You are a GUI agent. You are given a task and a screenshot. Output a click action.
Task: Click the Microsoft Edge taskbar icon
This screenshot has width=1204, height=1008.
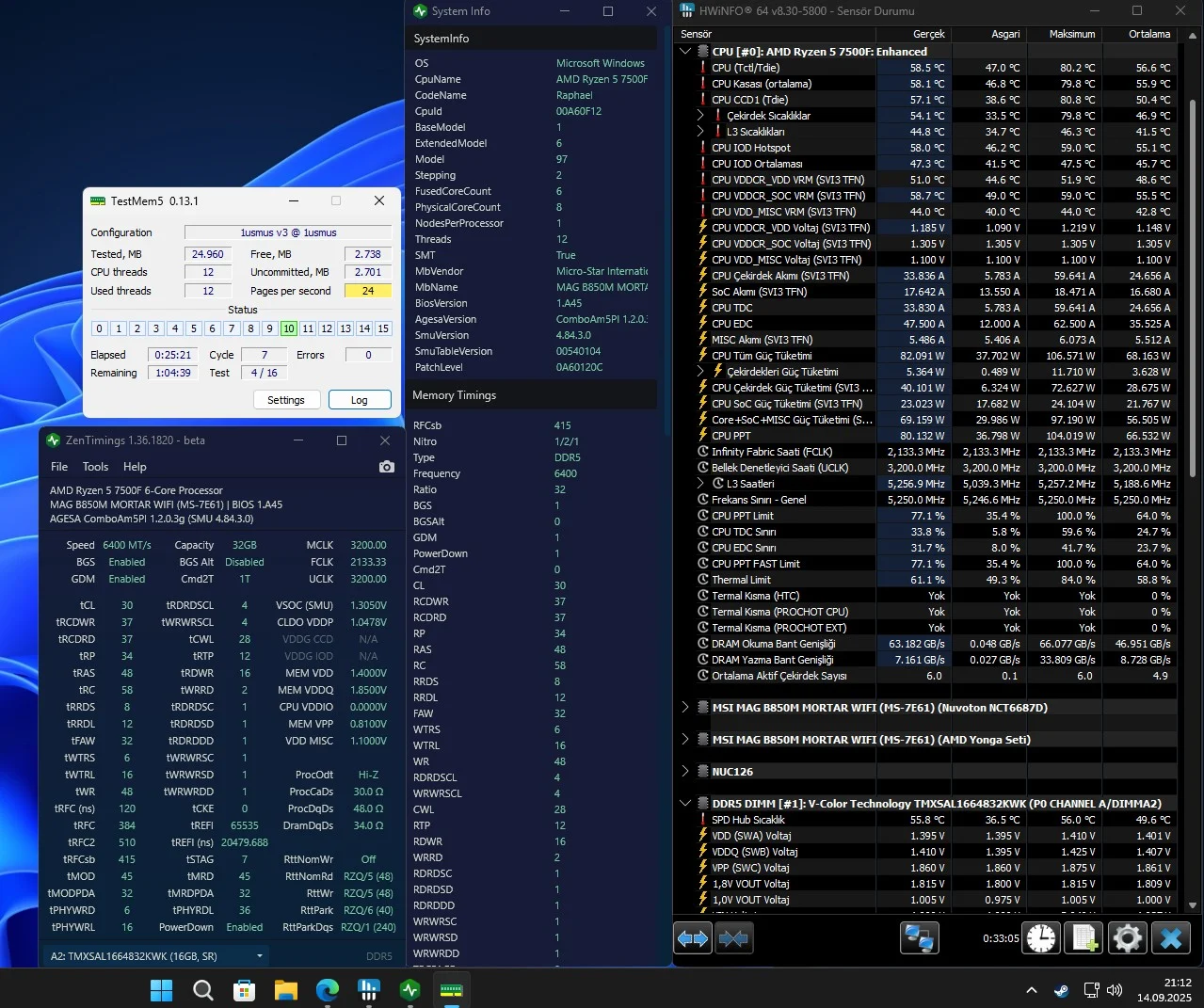click(327, 990)
